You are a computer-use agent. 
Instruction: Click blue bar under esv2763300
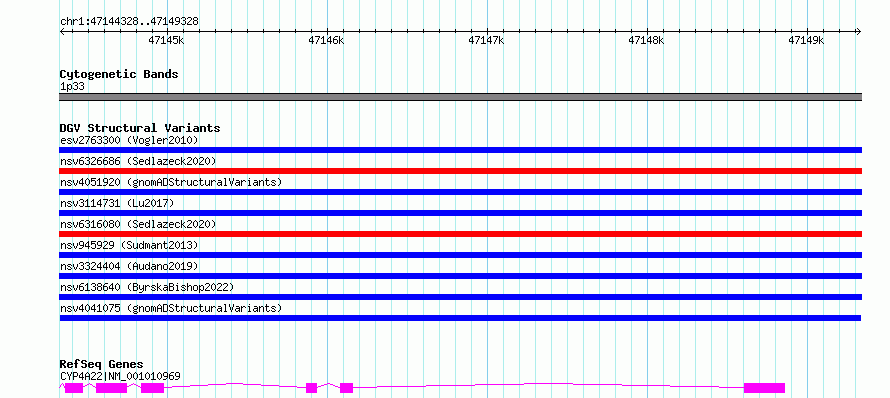coord(460,150)
